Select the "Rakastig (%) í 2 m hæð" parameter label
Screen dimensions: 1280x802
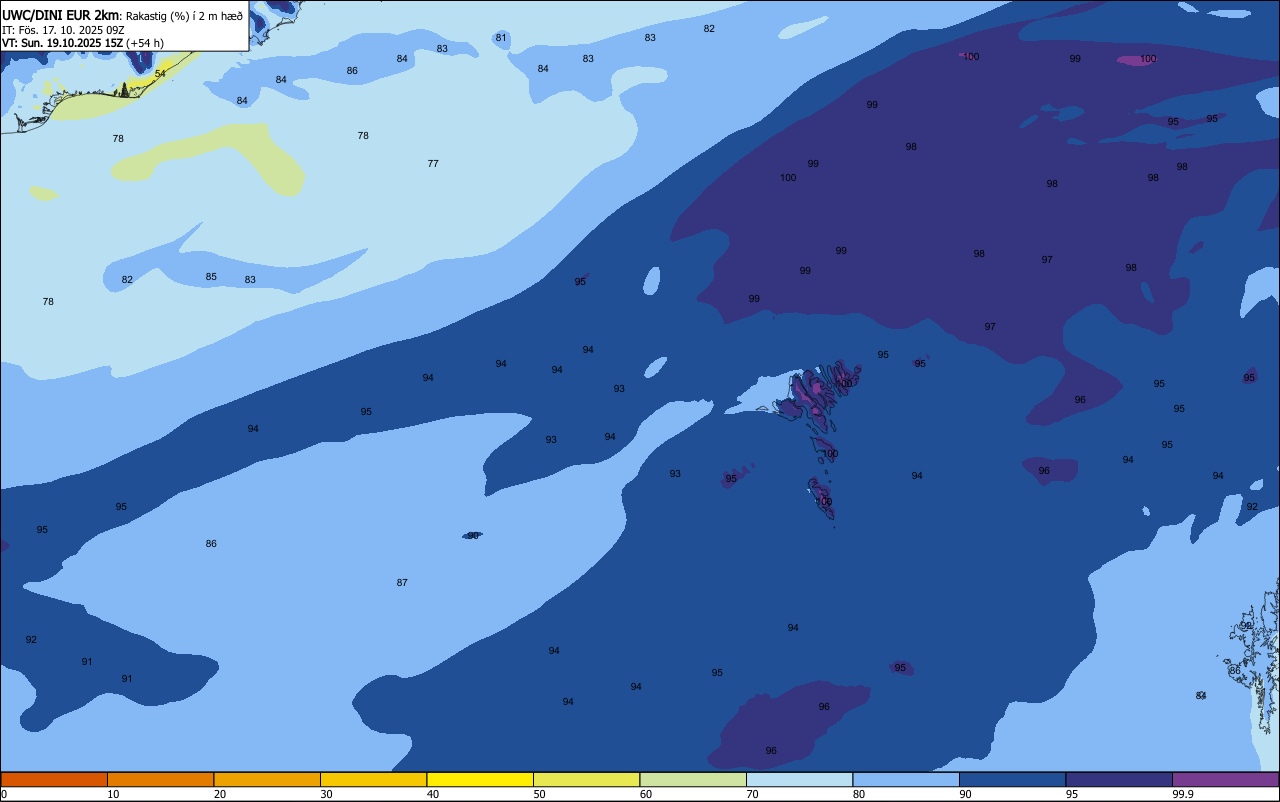pos(184,16)
